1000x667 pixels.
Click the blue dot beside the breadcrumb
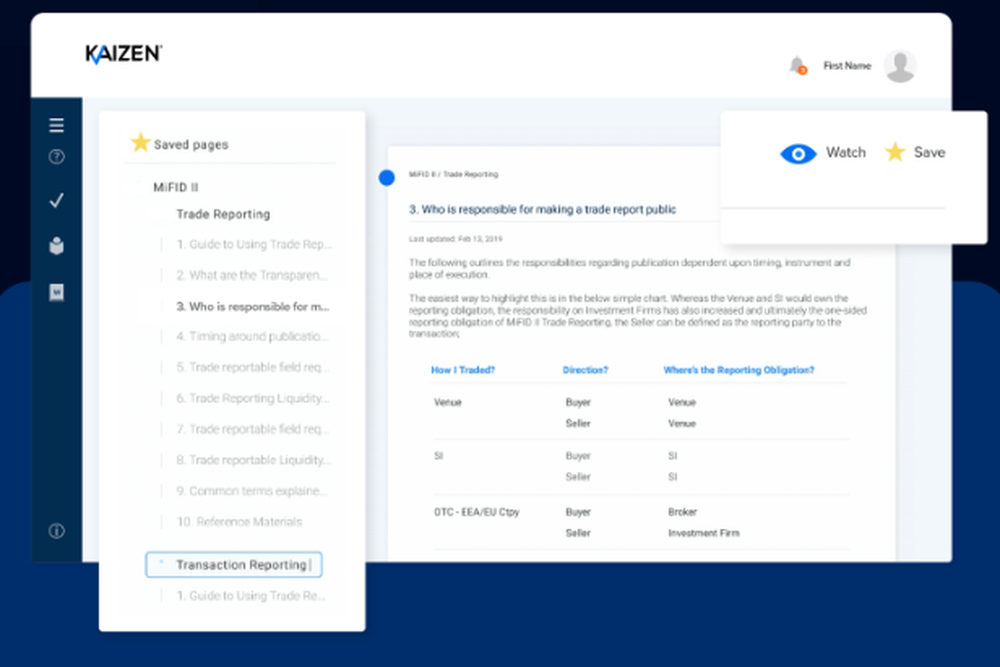coord(386,177)
